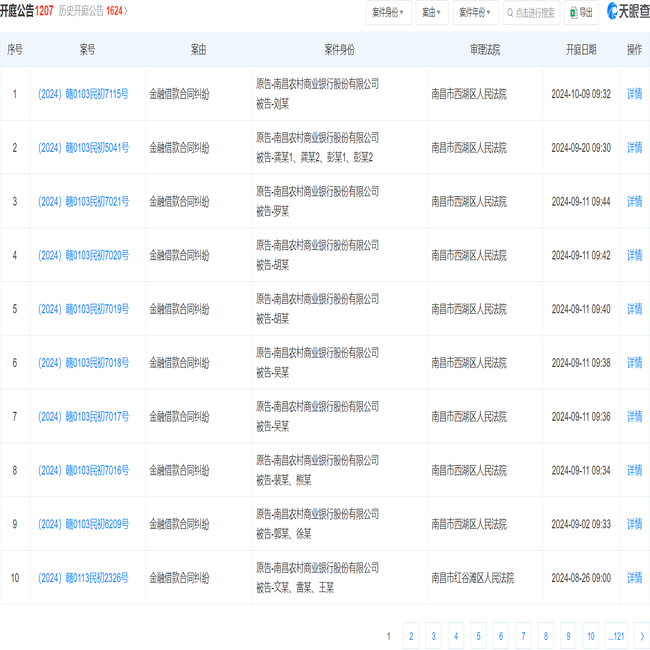Click the search input field
The width and height of the screenshot is (650, 650).
point(531,13)
